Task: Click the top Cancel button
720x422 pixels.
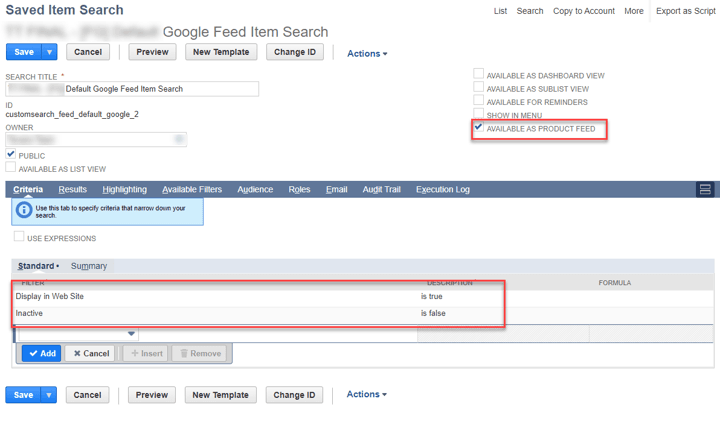Action: point(88,52)
